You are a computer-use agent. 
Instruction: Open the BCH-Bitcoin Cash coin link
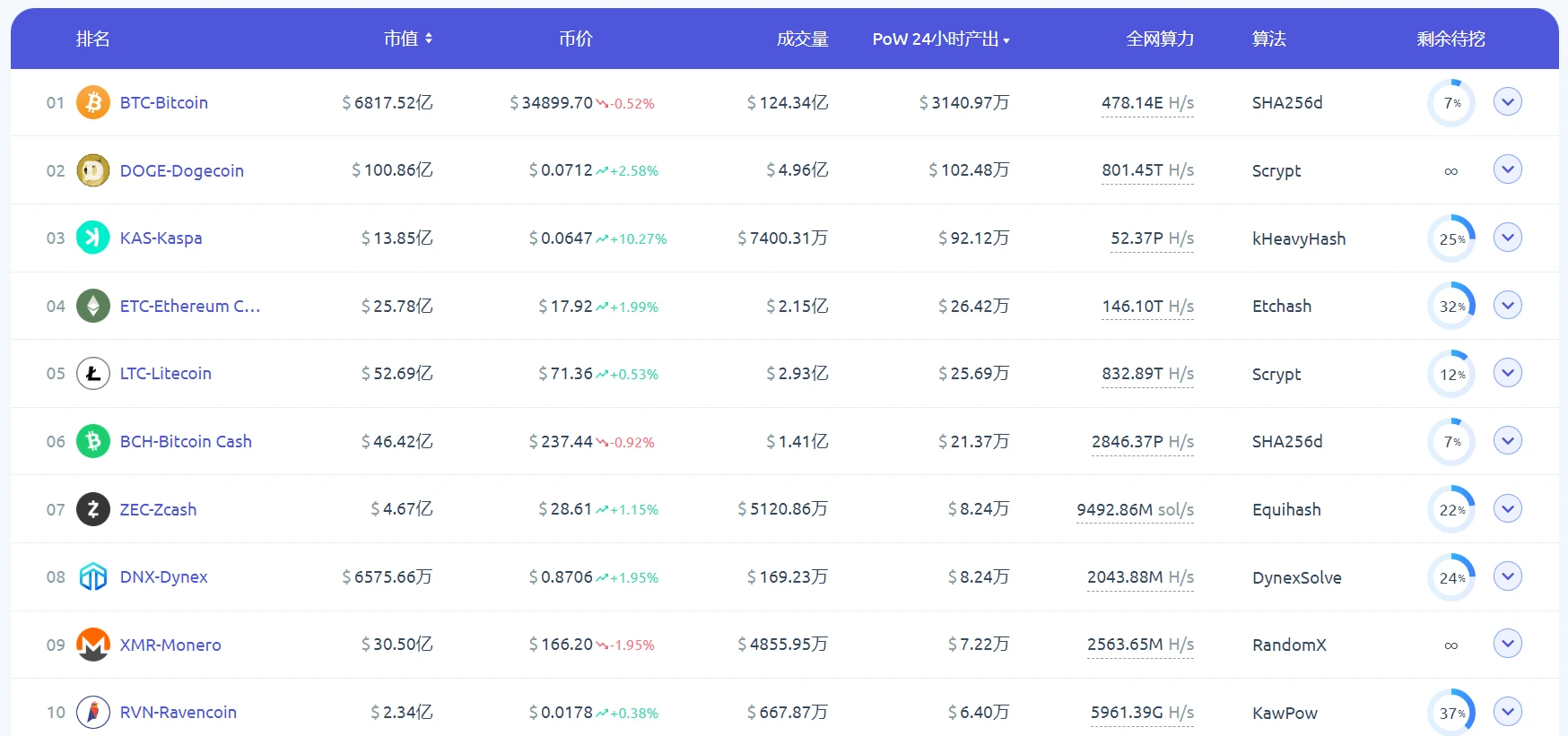click(186, 441)
